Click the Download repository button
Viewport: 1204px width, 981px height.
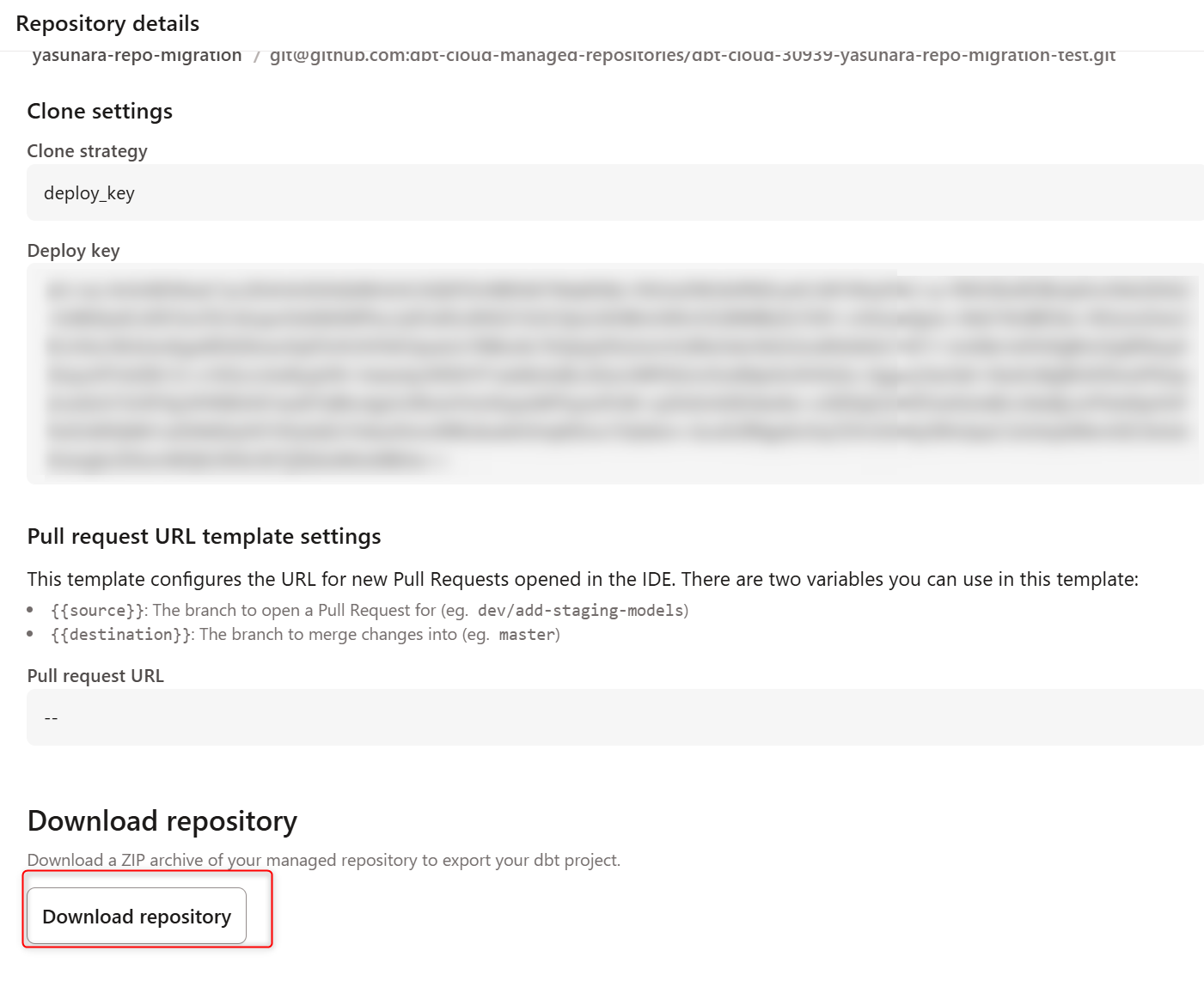coord(137,916)
